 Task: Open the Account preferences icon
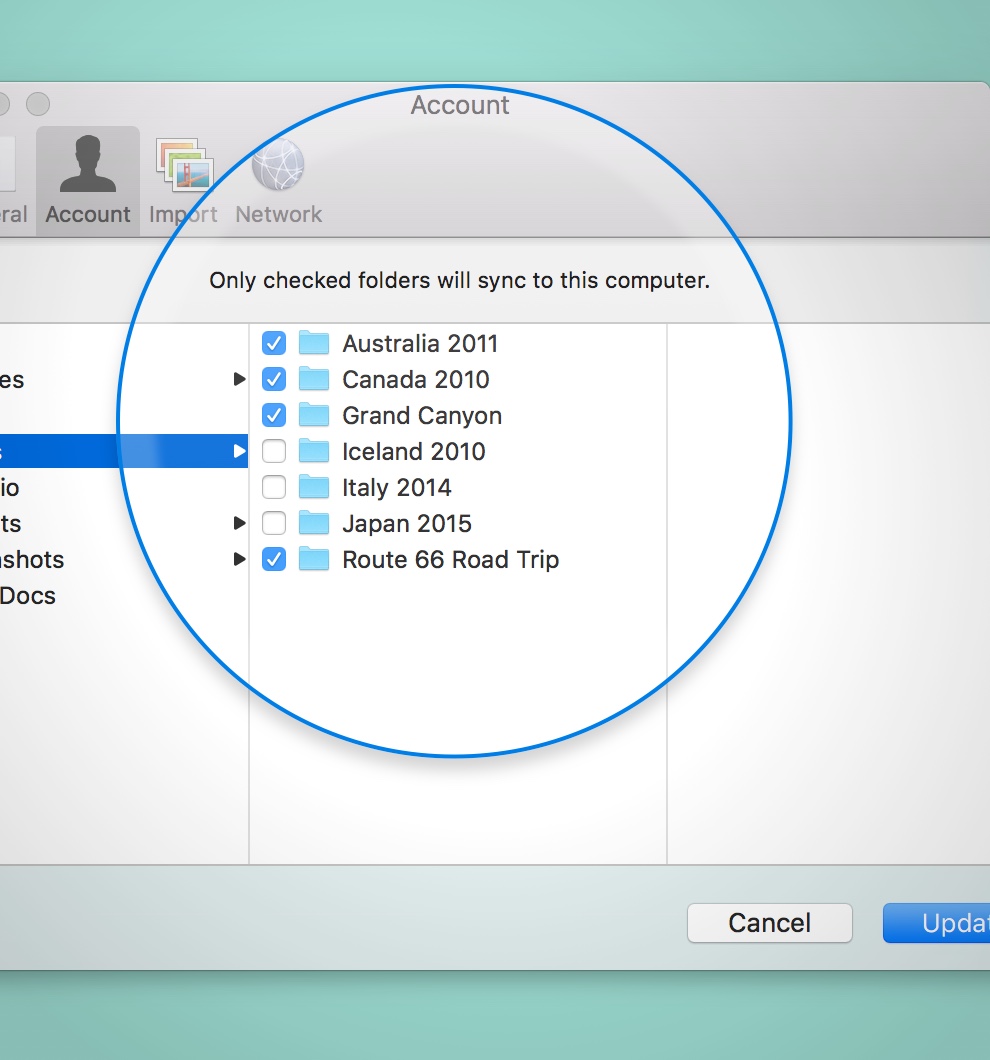click(88, 166)
